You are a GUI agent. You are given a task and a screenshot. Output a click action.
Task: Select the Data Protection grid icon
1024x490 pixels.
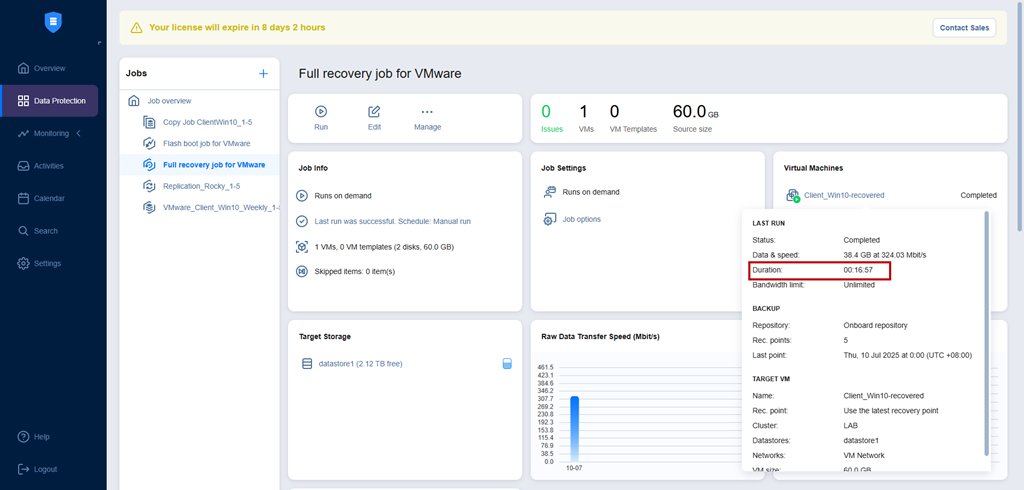pyautogui.click(x=24, y=101)
